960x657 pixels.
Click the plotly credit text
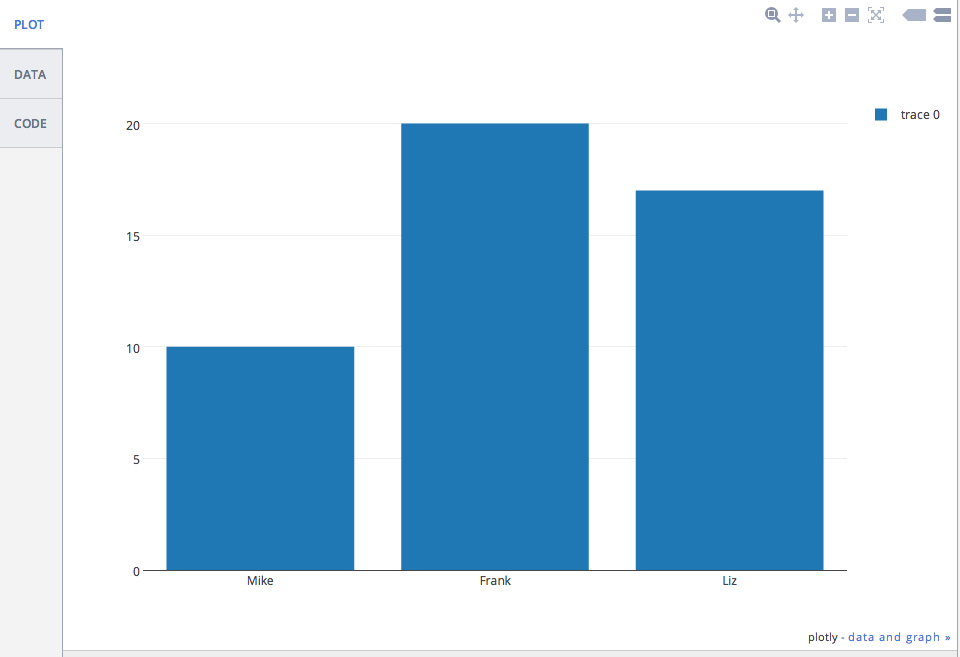(822, 637)
